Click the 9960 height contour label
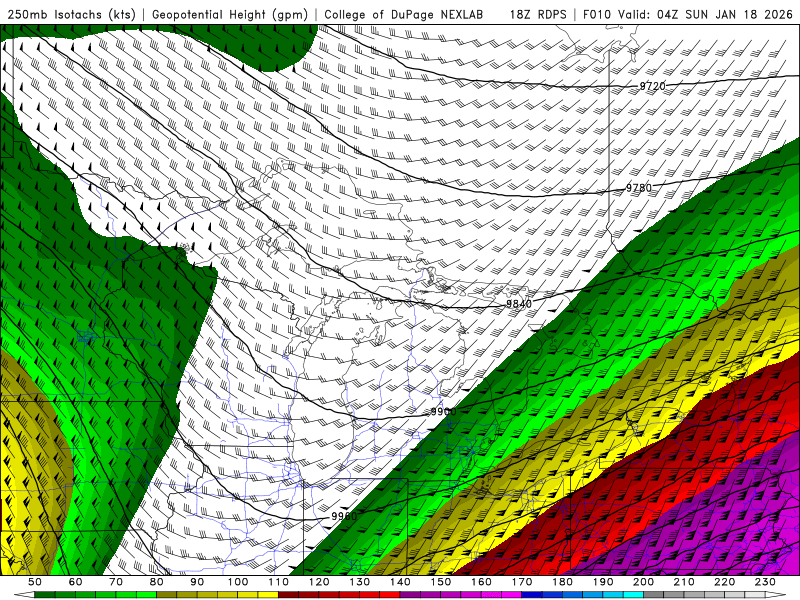Screen dimensions: 800x600 [344, 516]
